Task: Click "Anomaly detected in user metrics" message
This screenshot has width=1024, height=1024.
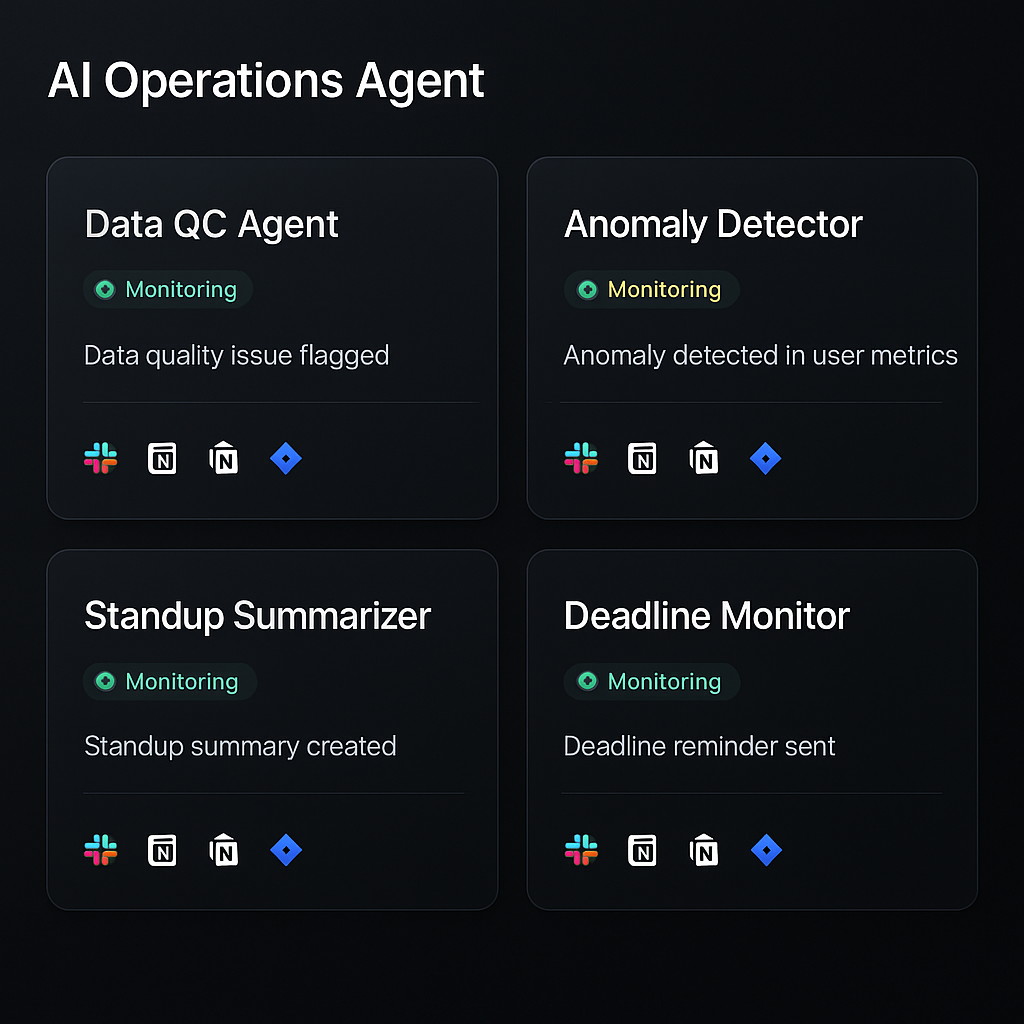Action: tap(760, 355)
